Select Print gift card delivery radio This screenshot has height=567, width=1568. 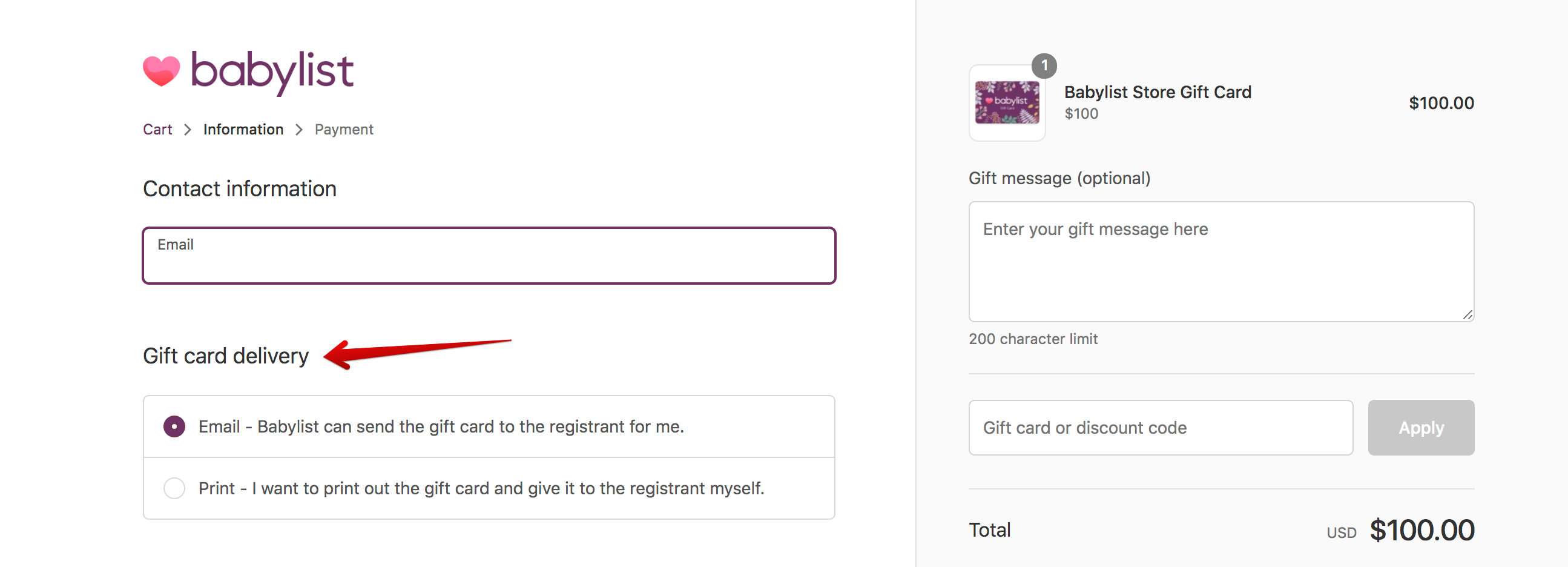pos(174,488)
